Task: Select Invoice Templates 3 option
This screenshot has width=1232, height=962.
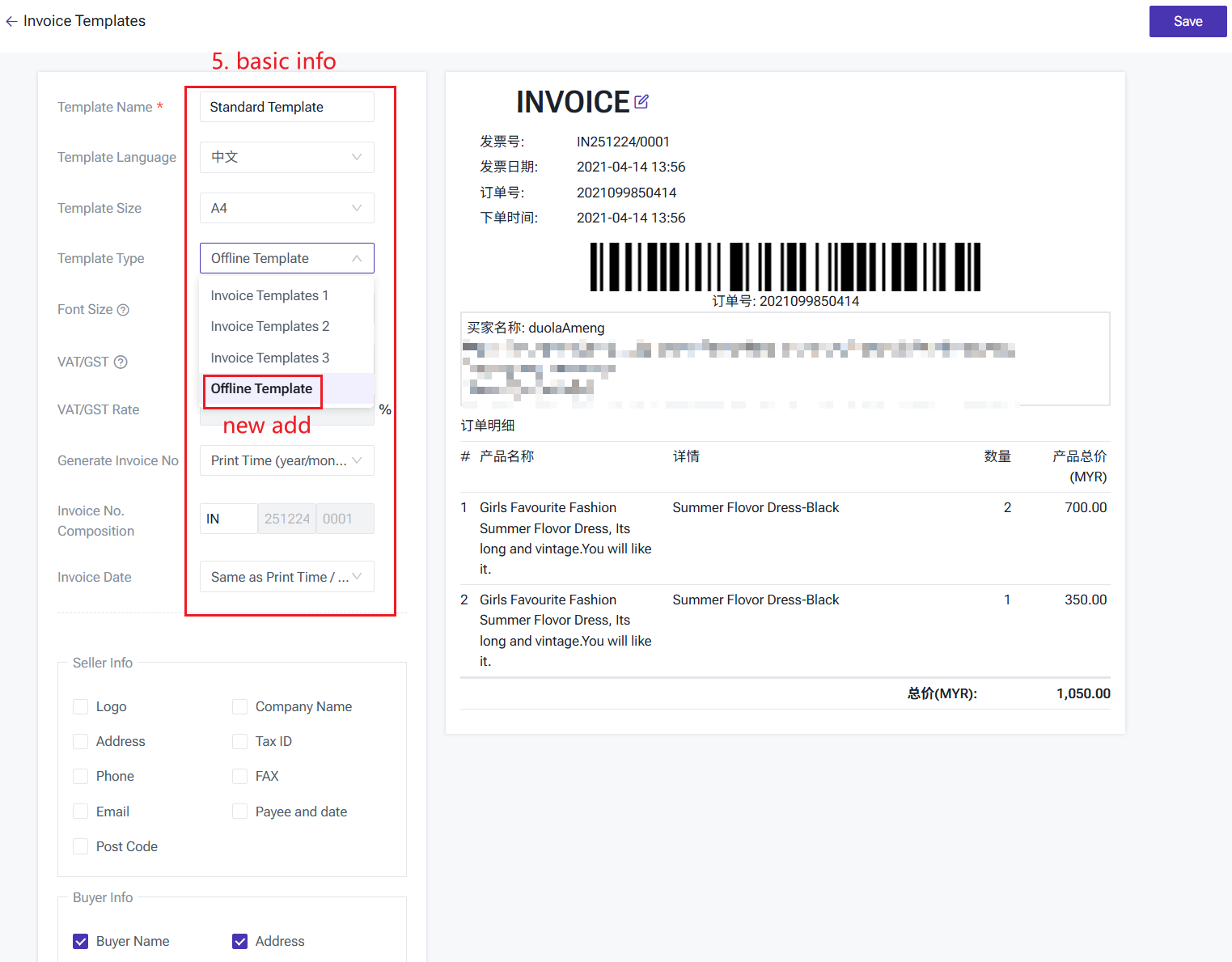Action: pyautogui.click(x=269, y=358)
